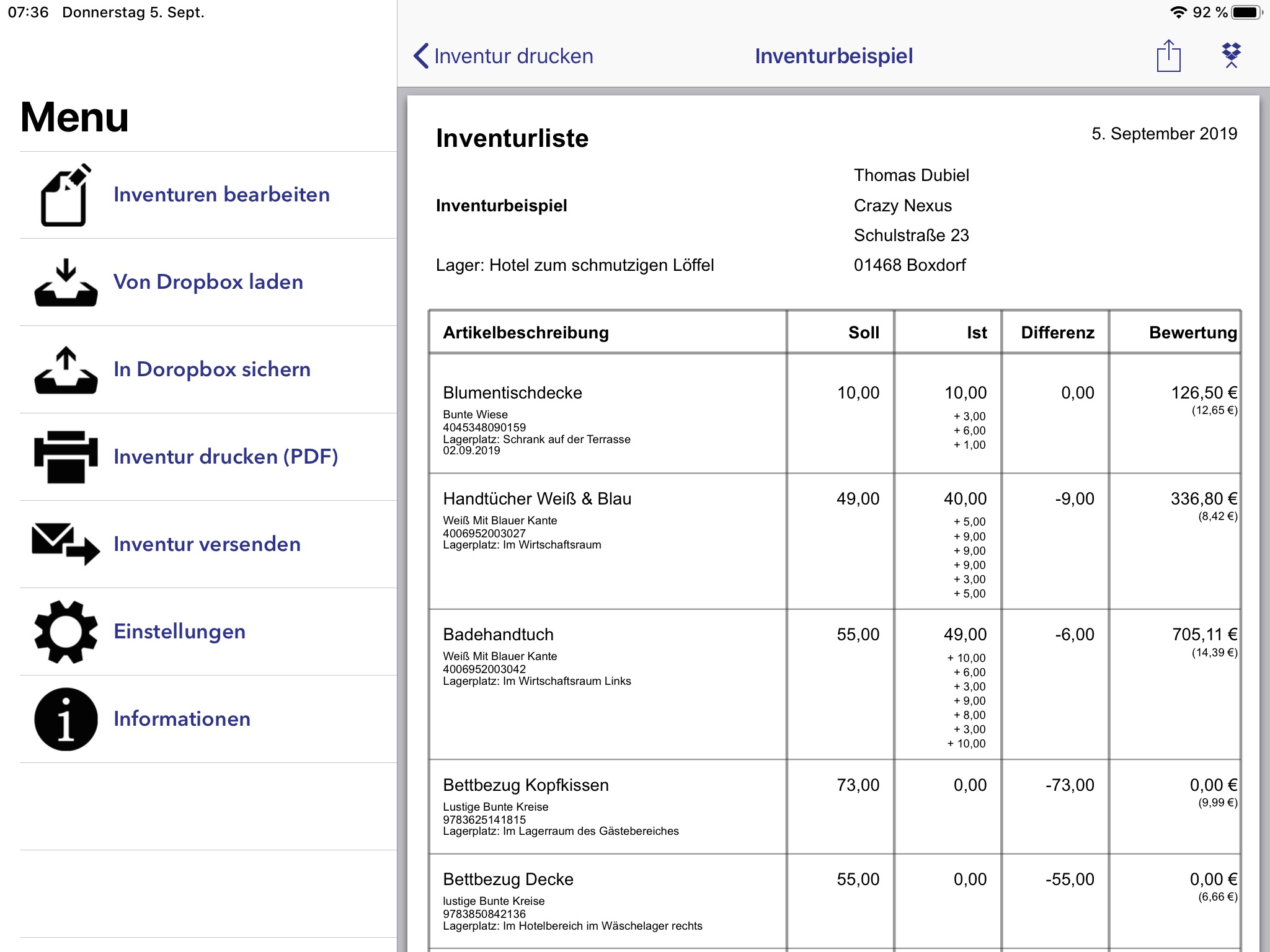Click the date Donnerstag 5. Sept.

[133, 12]
